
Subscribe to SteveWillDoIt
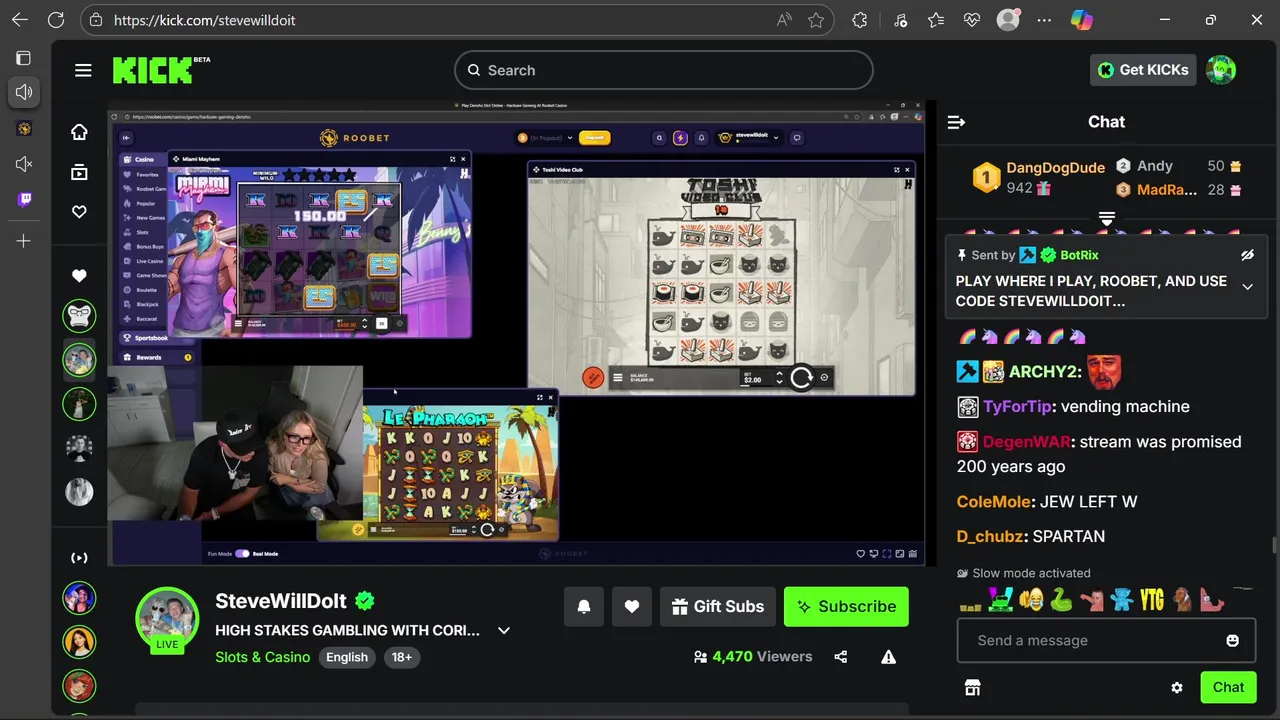846,607
